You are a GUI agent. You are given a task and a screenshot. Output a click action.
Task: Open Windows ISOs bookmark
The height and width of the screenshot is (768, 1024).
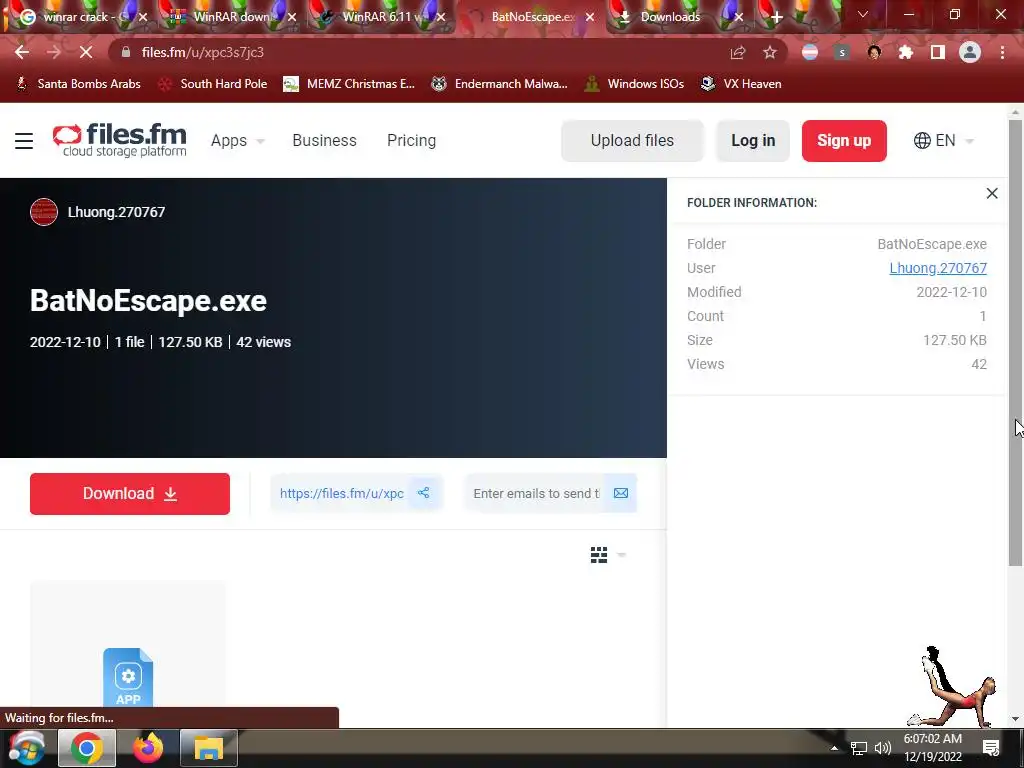pyautogui.click(x=633, y=84)
